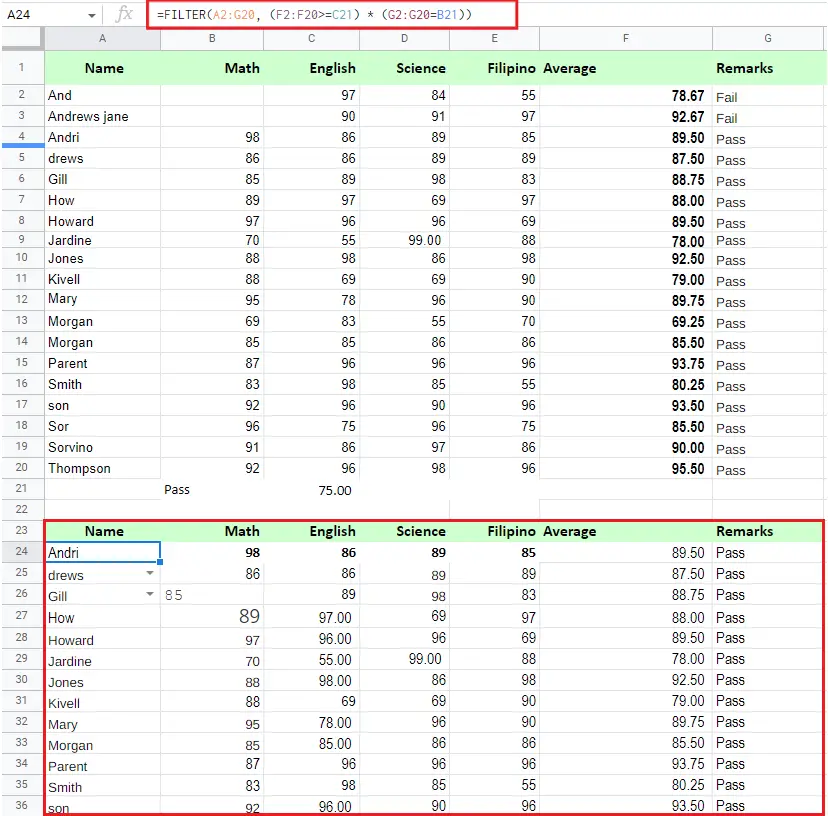Image resolution: width=828 pixels, height=816 pixels.
Task: Open the dropdown arrow in cell Gill row 26
Action: (150, 595)
